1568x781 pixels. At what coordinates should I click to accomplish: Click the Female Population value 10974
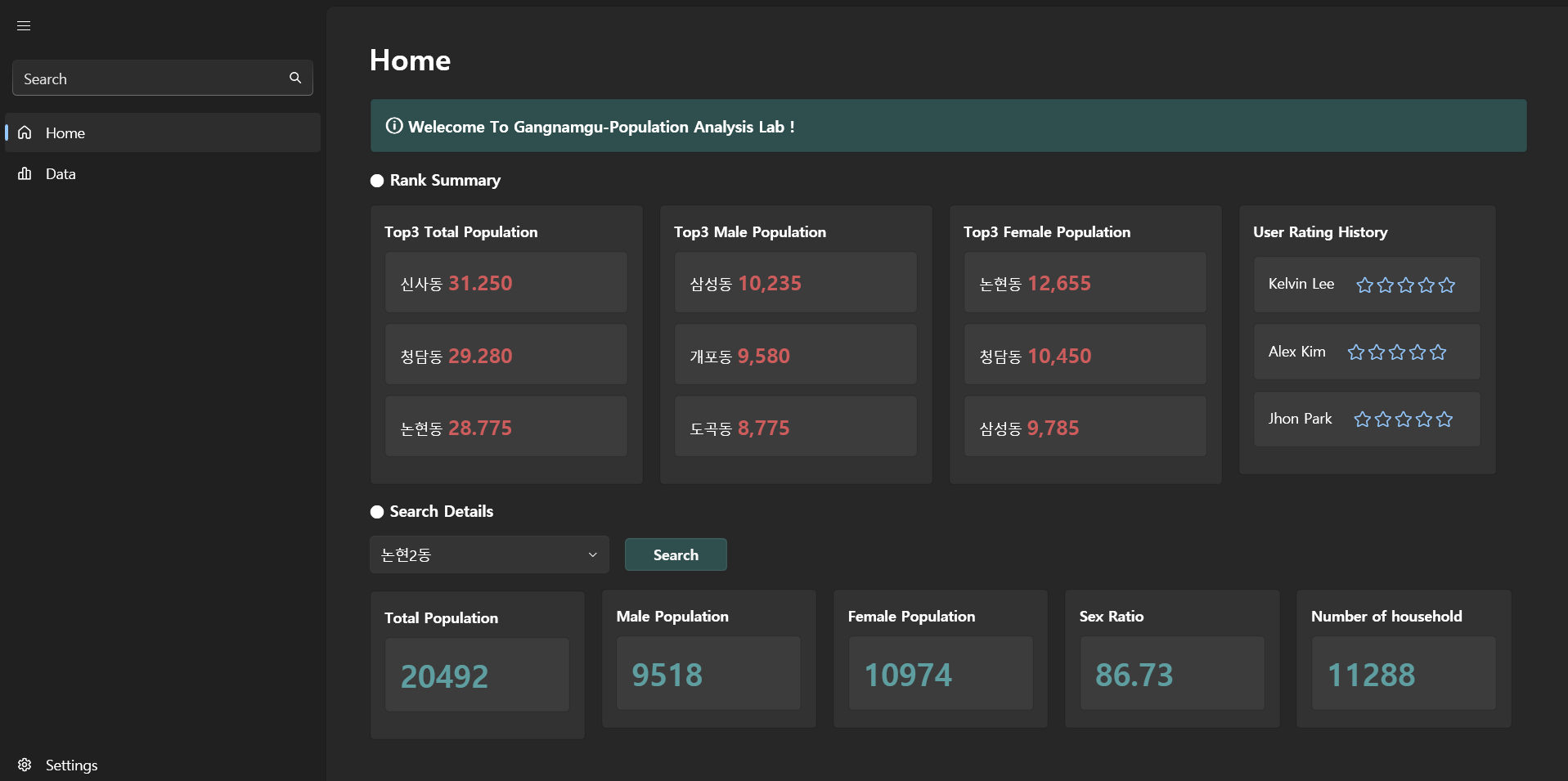coord(908,675)
